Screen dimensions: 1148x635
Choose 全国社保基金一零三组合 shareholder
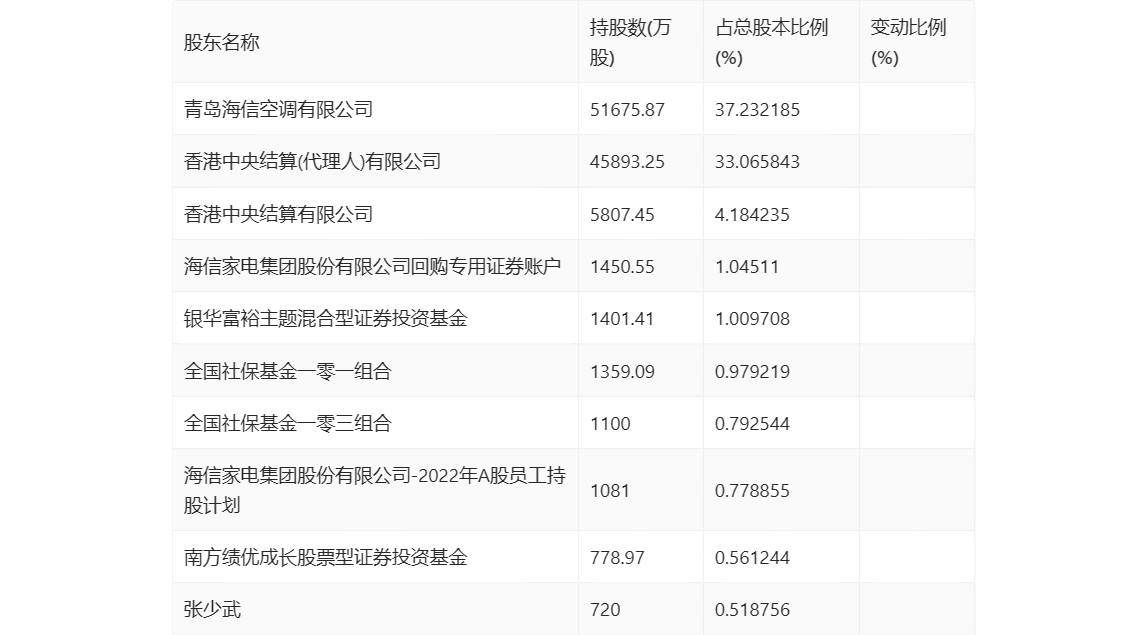287,423
